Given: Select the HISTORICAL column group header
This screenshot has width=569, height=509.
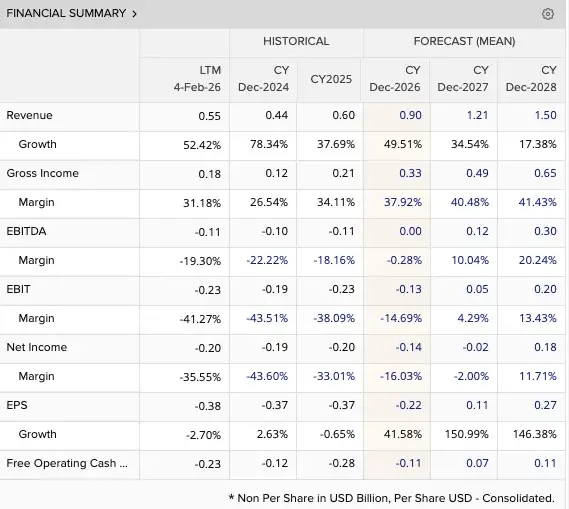Looking at the screenshot, I should click(x=296, y=41).
